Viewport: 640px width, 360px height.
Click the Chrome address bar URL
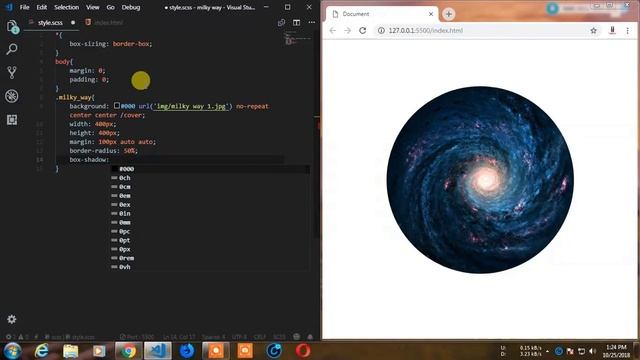(426, 31)
